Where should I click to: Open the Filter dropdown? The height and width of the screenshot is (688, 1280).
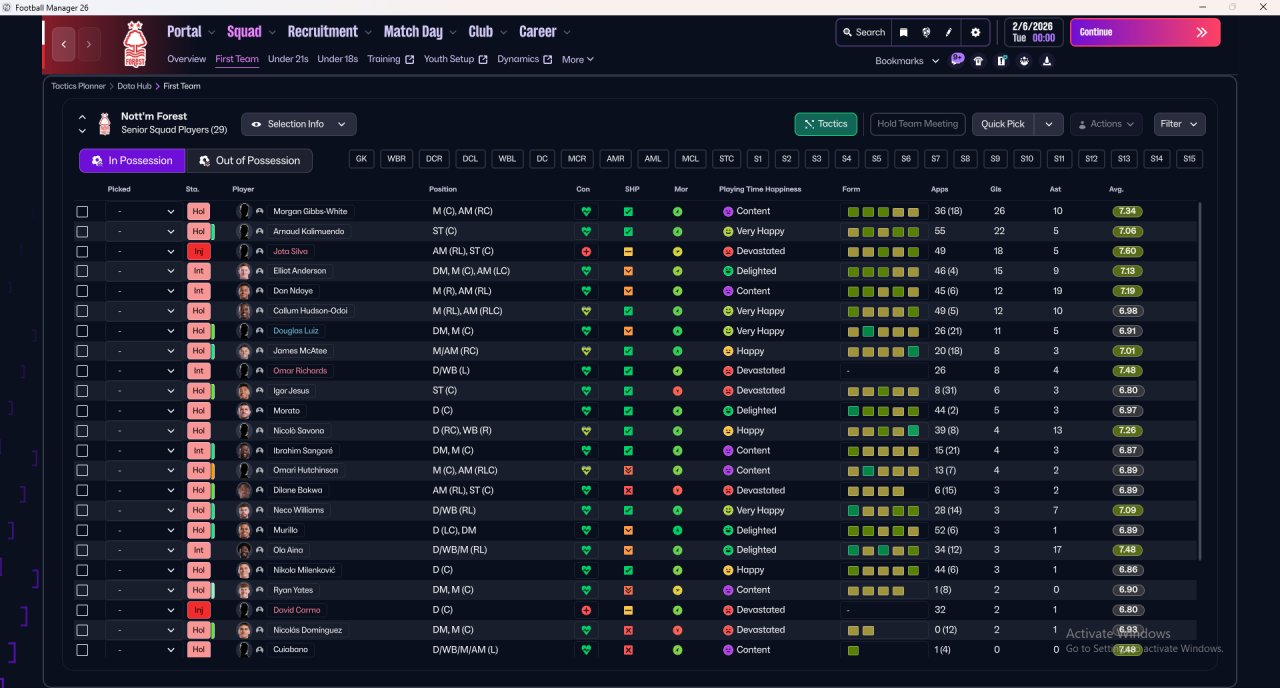pyautogui.click(x=1179, y=124)
